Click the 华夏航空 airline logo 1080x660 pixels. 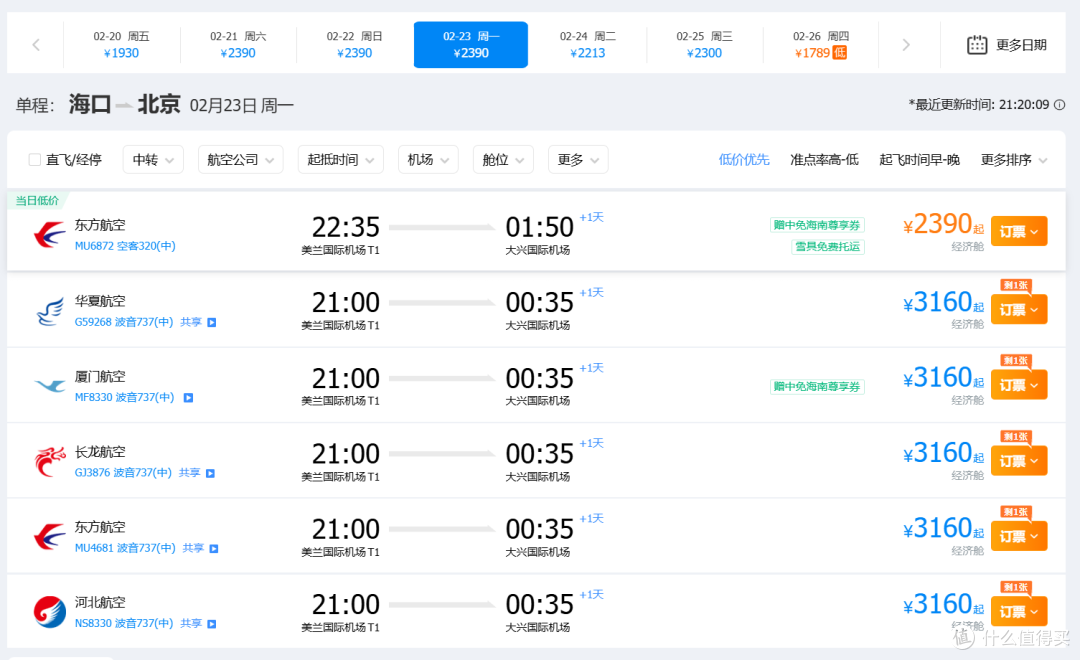(50, 311)
